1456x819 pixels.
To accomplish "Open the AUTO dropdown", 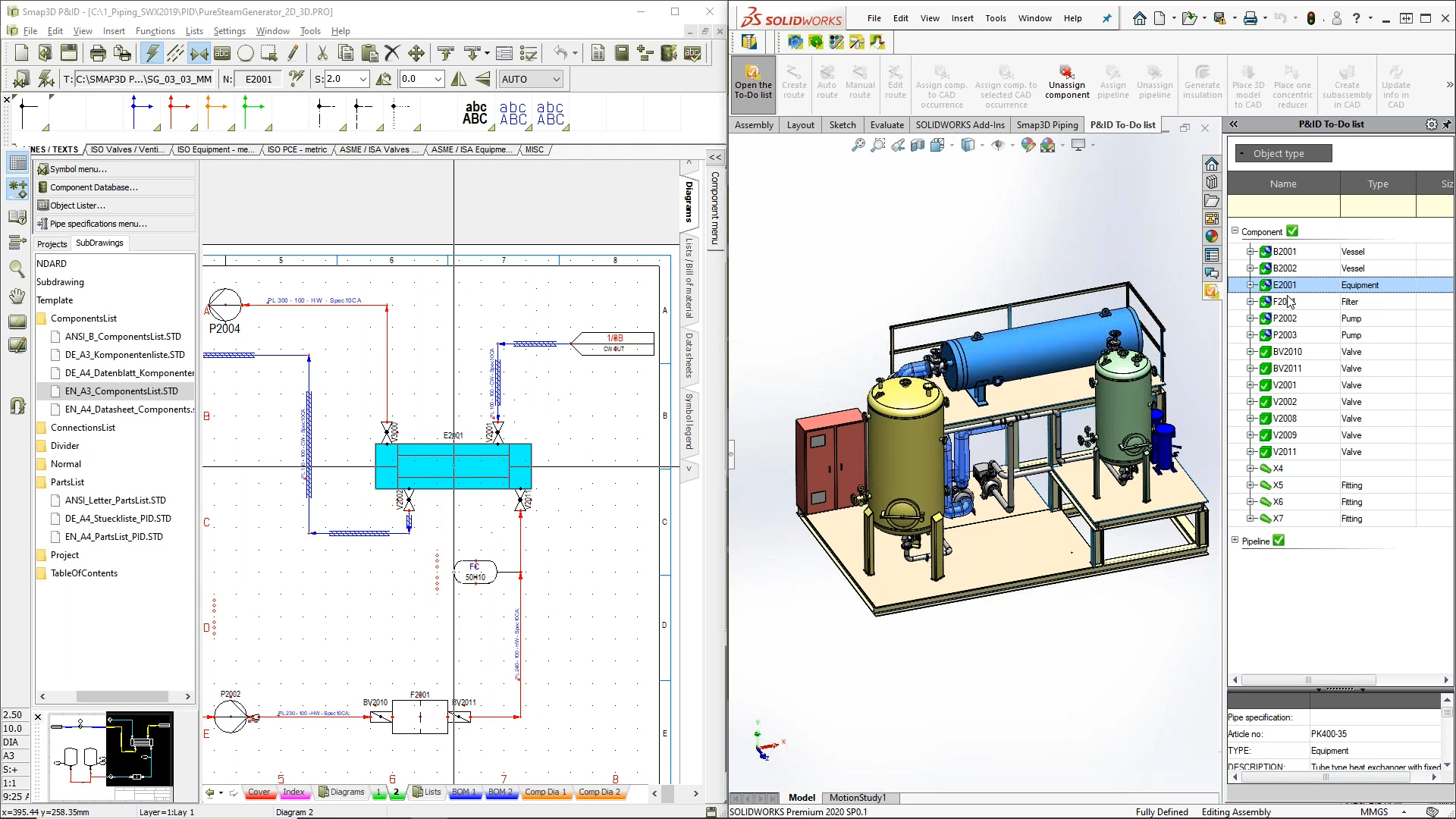I will (x=556, y=79).
